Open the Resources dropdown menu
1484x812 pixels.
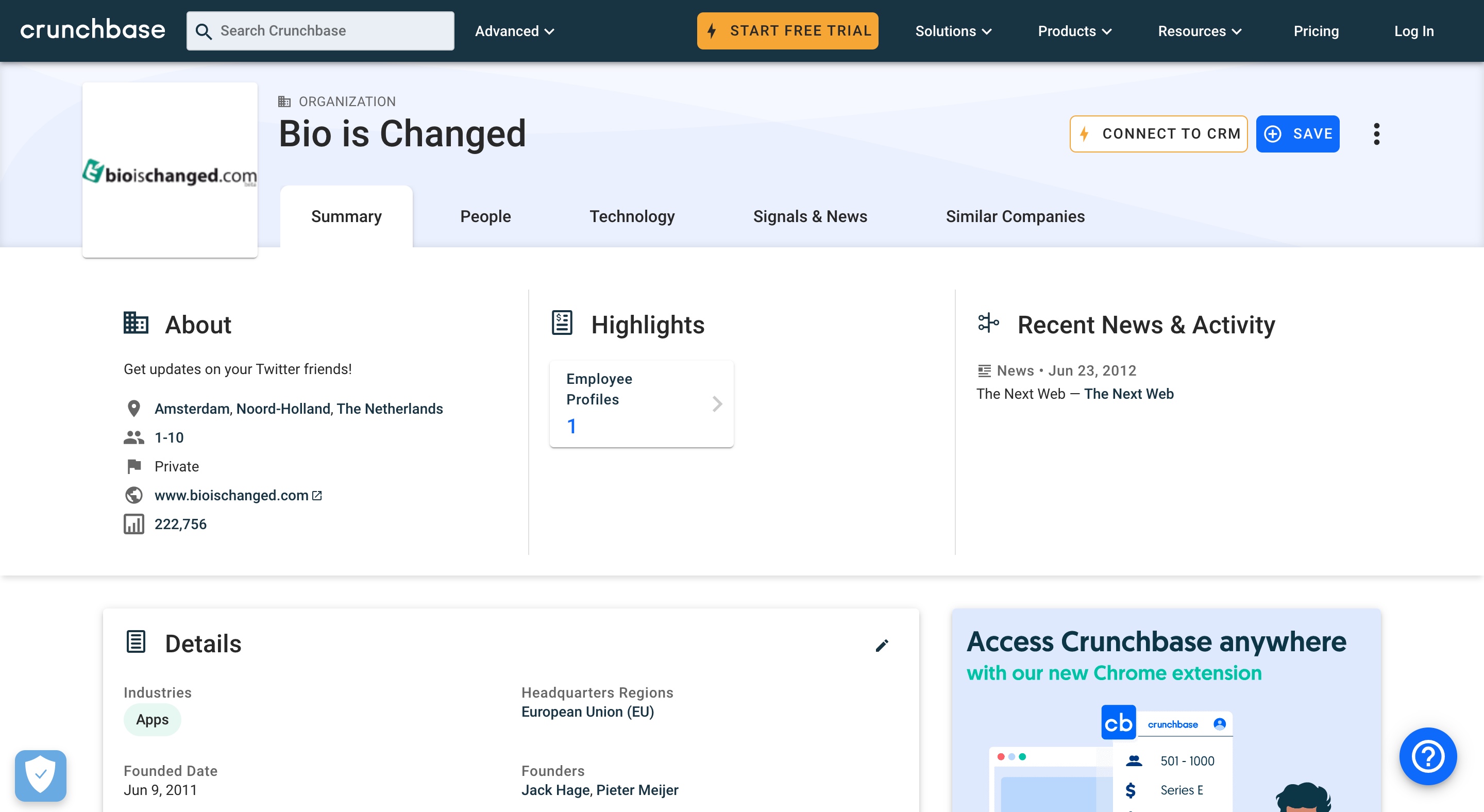pos(1199,31)
